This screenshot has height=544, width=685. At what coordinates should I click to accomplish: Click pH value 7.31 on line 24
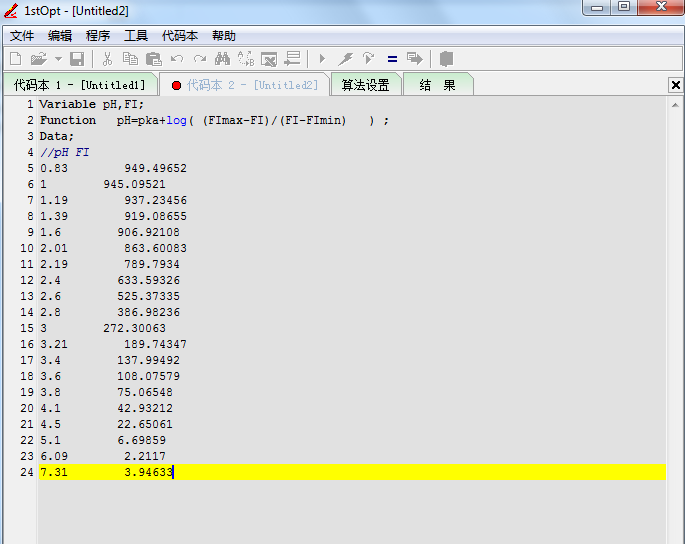tap(54, 472)
